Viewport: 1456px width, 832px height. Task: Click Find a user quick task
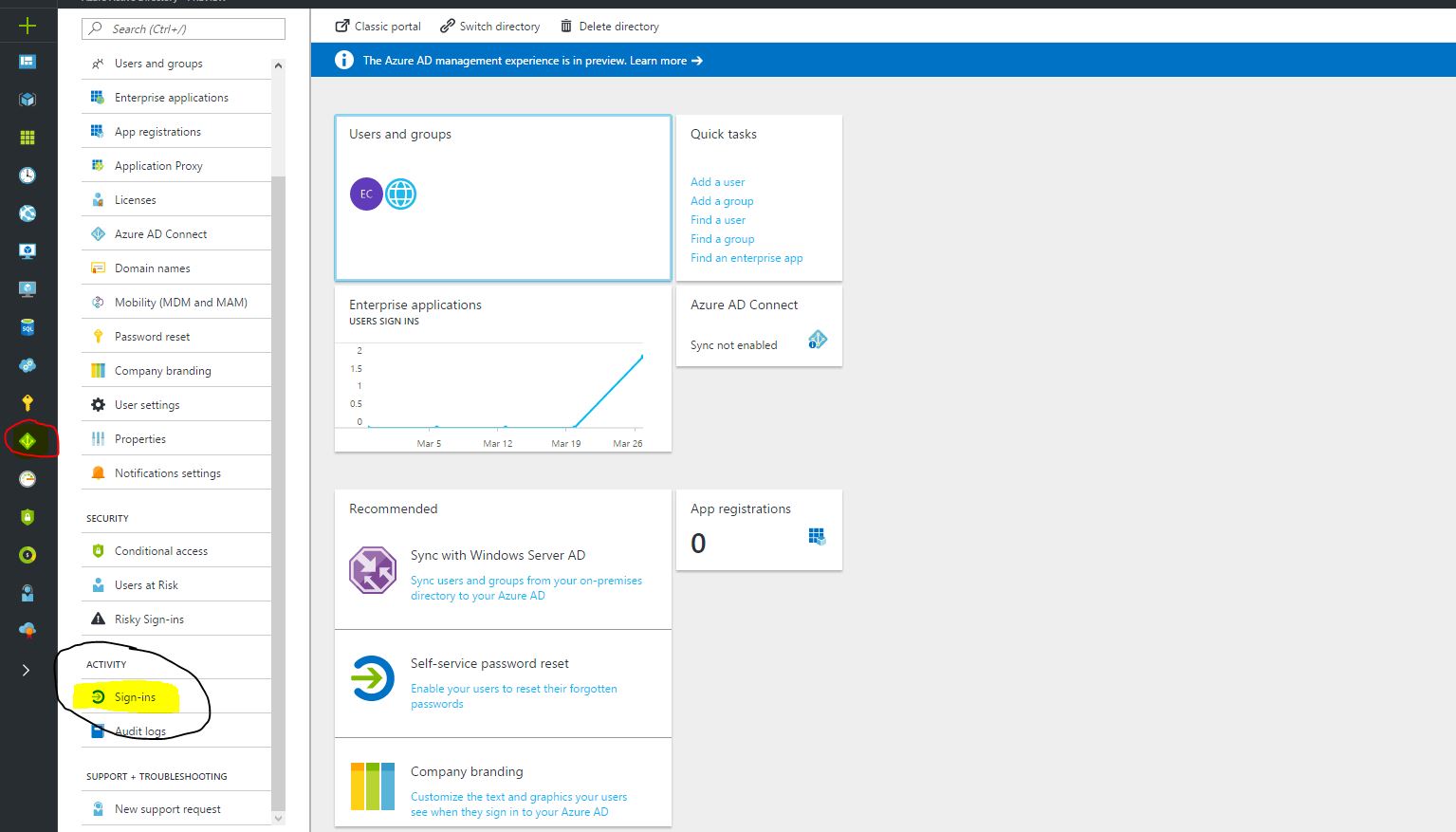[718, 220]
